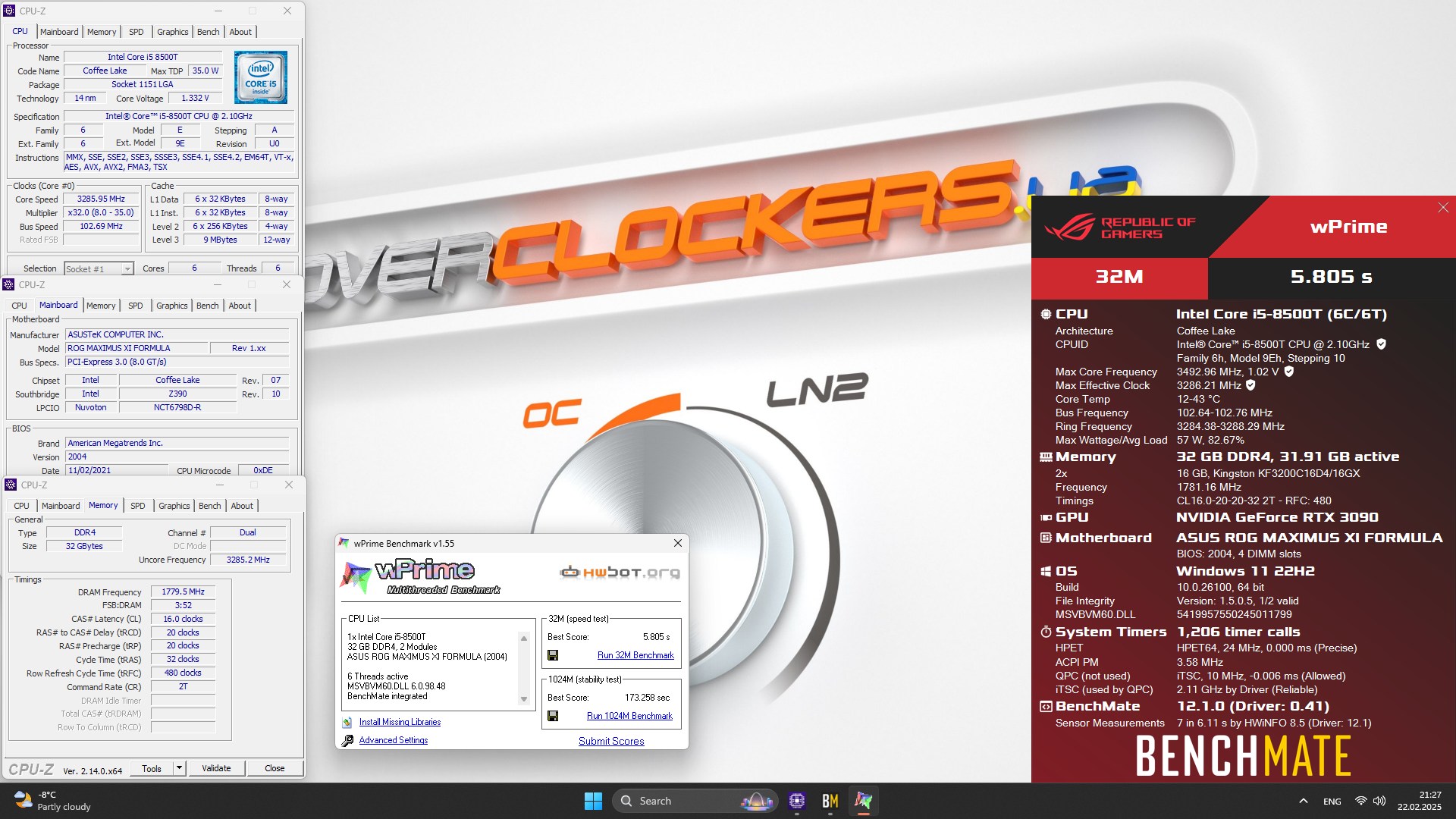
Task: Click the Multiplier x32.0 value field
Action: tap(101, 212)
